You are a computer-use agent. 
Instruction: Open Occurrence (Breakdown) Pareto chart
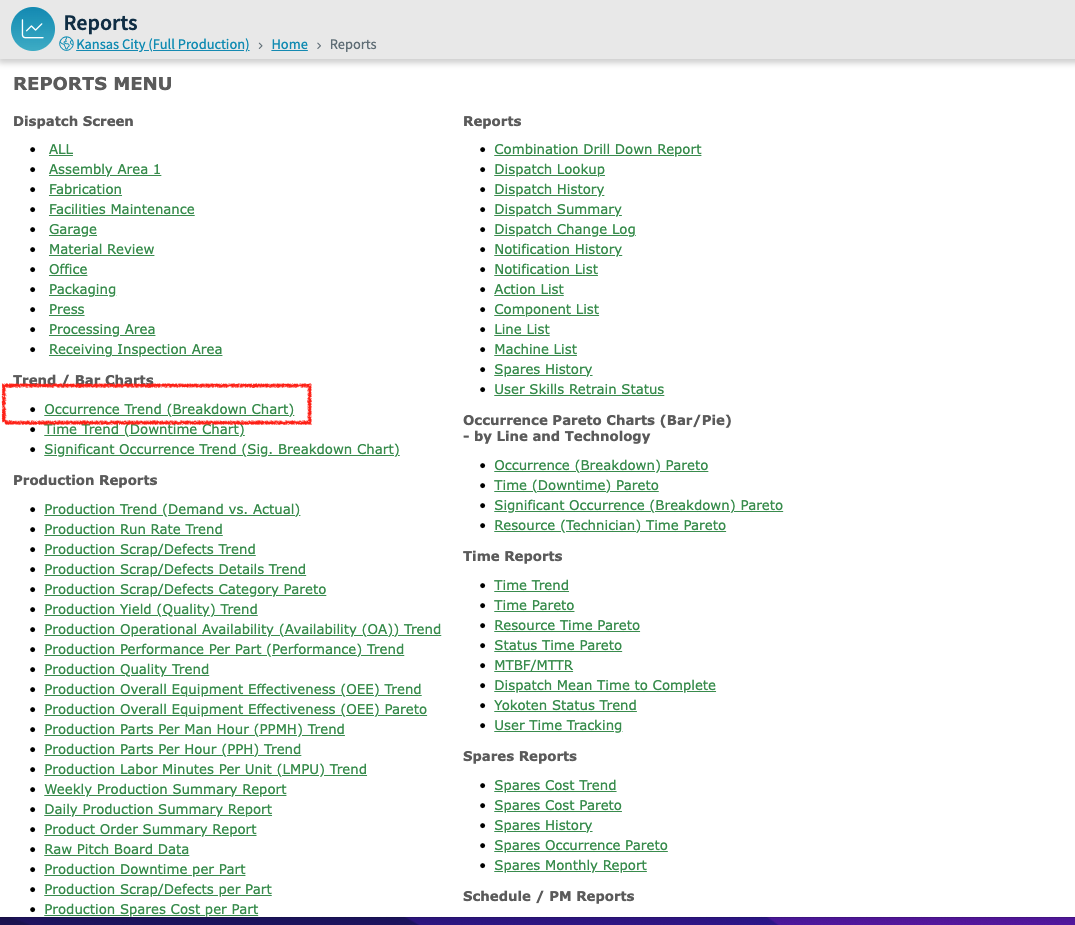click(x=601, y=466)
